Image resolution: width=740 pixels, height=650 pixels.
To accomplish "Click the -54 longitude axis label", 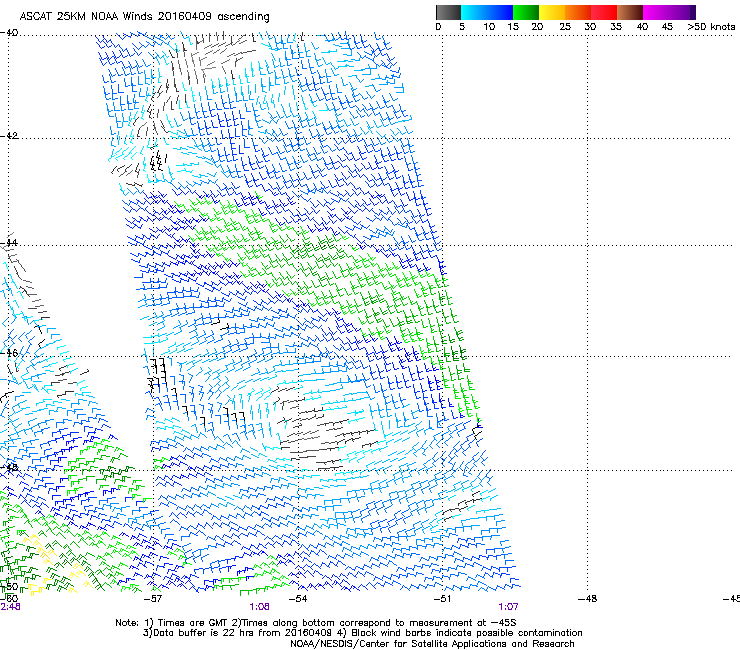I will point(298,599).
